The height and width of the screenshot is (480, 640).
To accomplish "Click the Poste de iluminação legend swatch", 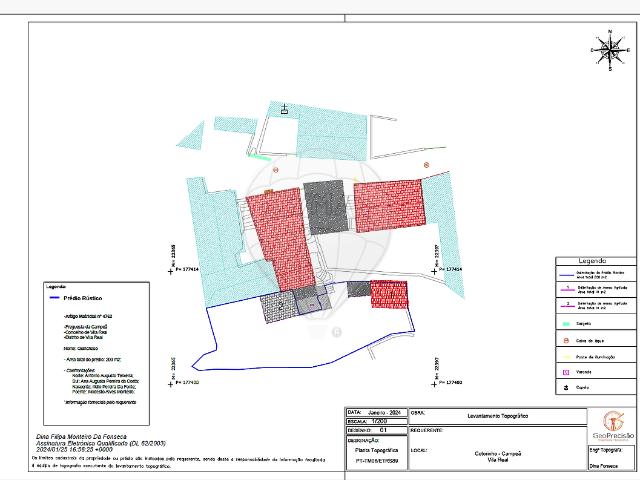I will coord(566,357).
